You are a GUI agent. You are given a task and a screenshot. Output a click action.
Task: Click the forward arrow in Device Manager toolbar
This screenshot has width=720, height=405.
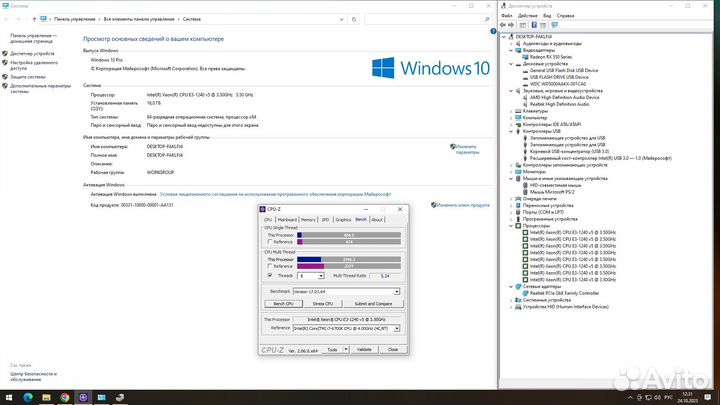(511, 25)
